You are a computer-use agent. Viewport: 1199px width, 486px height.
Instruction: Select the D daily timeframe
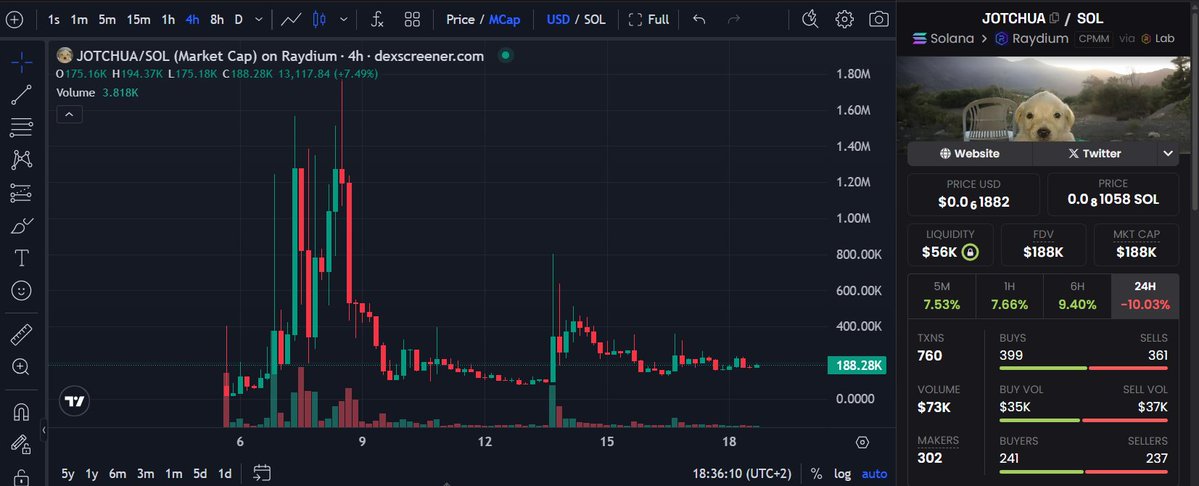(x=239, y=20)
